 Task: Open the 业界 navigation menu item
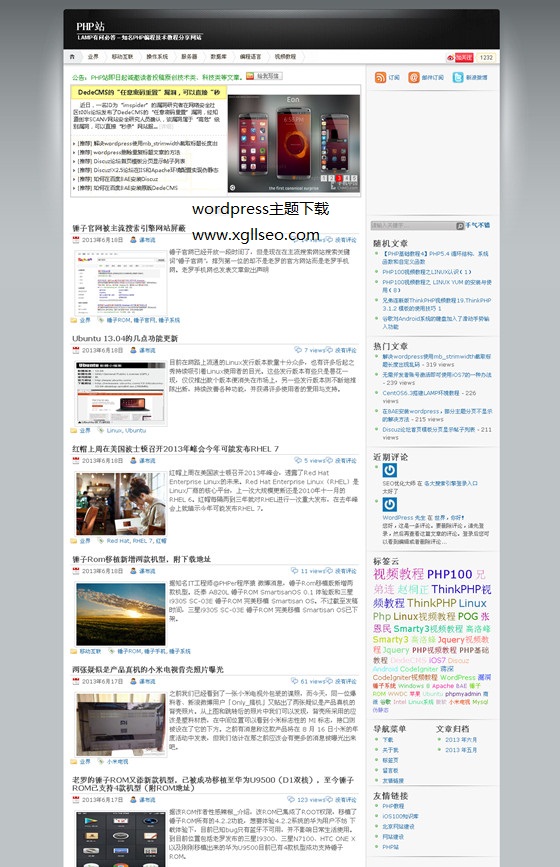click(x=93, y=57)
